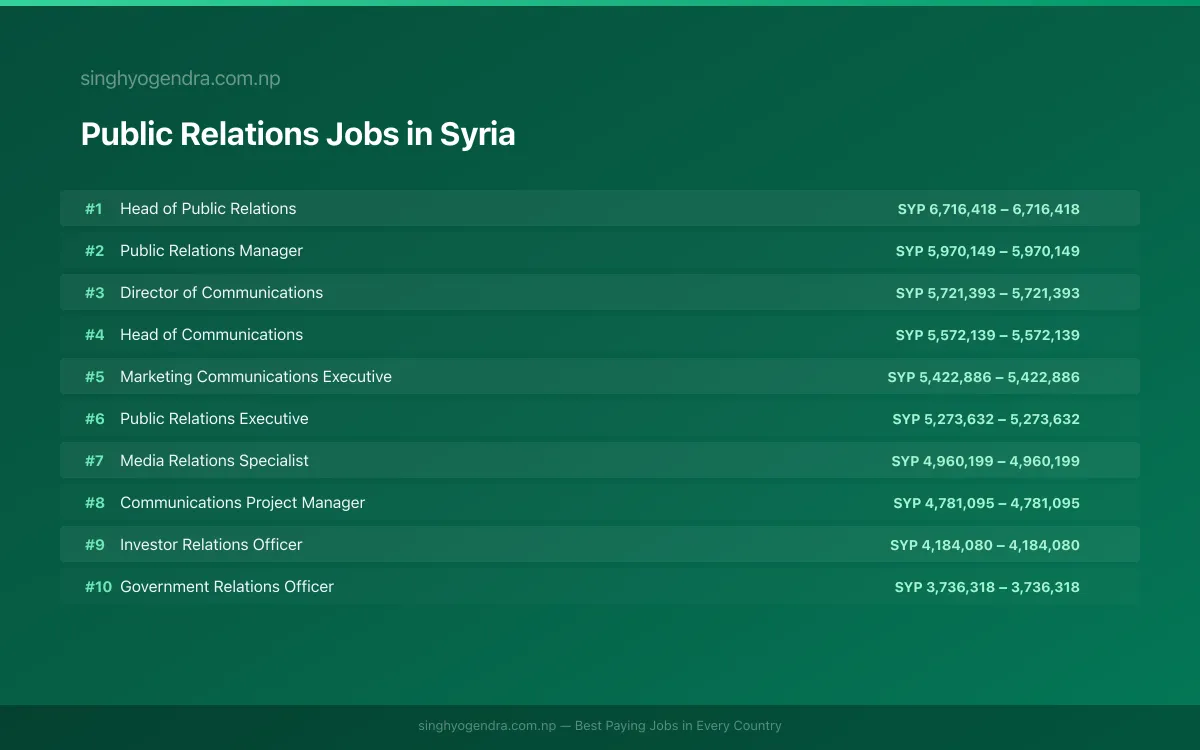This screenshot has height=750, width=1200.
Task: Click the singhyogendra.com.np header text
Action: [x=180, y=78]
